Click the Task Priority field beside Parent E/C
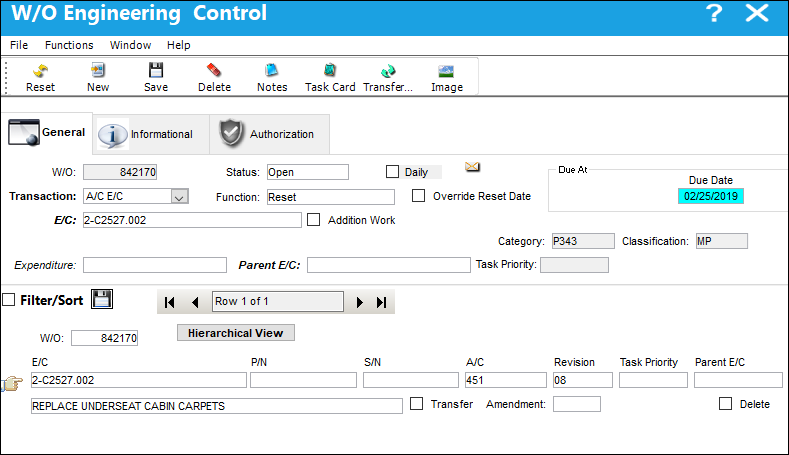The height and width of the screenshot is (455, 789). (x=574, y=265)
